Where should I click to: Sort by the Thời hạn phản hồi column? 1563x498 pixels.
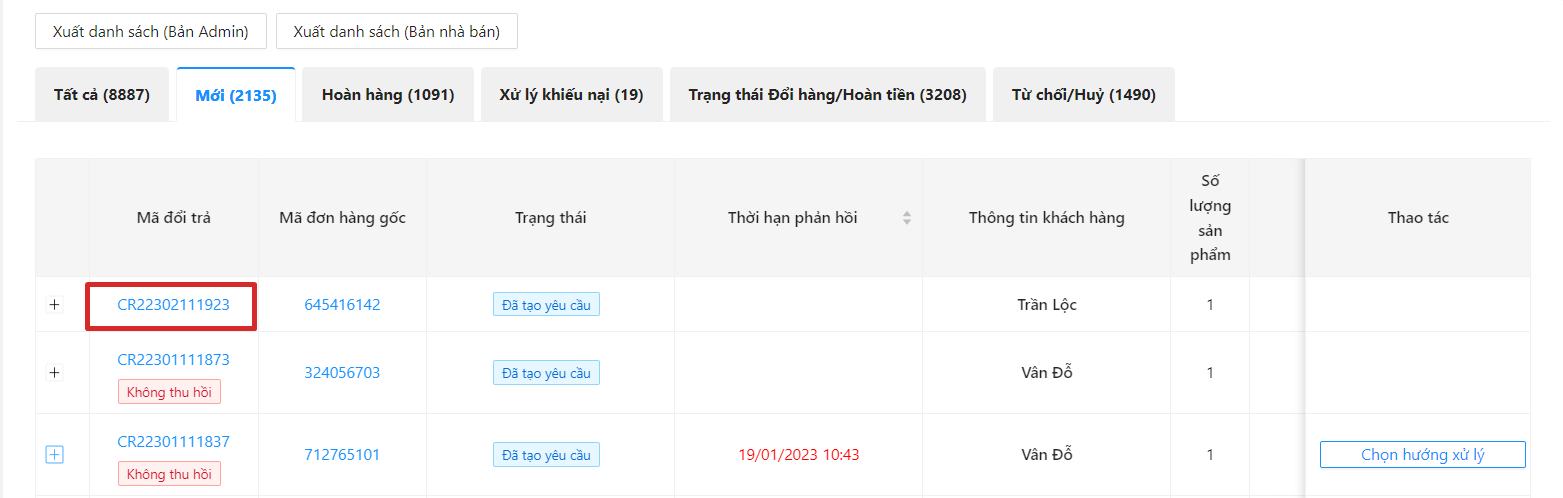click(907, 218)
